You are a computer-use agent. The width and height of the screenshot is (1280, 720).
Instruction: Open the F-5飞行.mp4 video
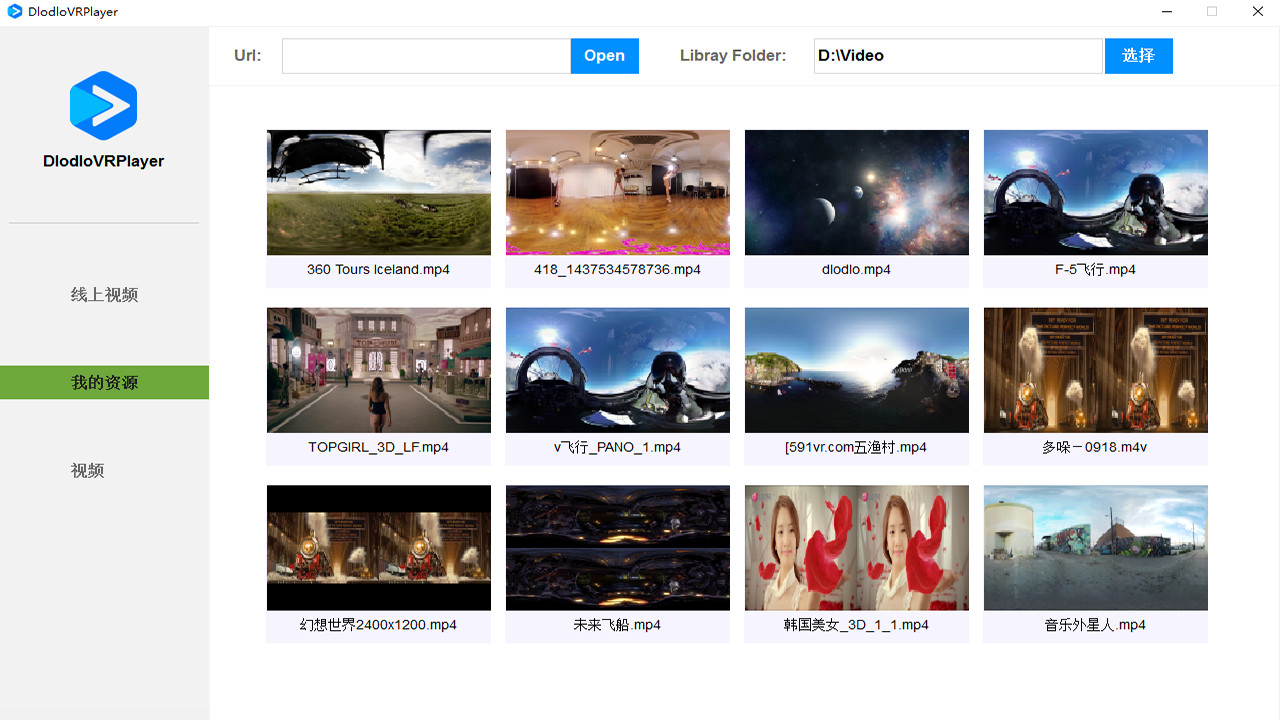(x=1095, y=192)
